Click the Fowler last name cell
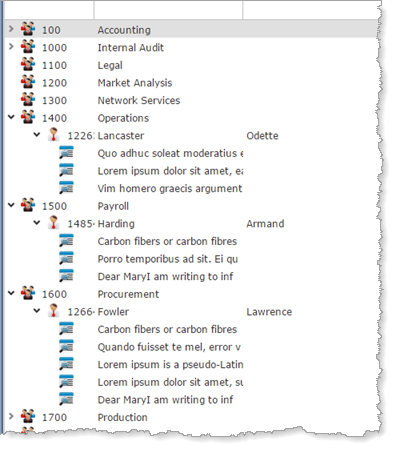 pos(113,312)
